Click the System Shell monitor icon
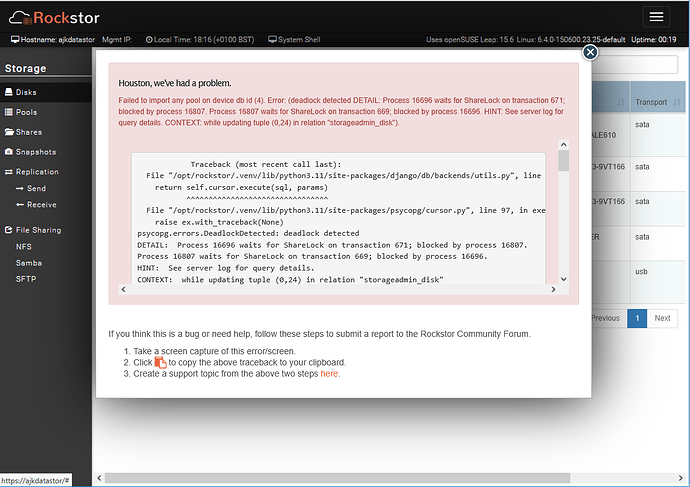 point(272,40)
